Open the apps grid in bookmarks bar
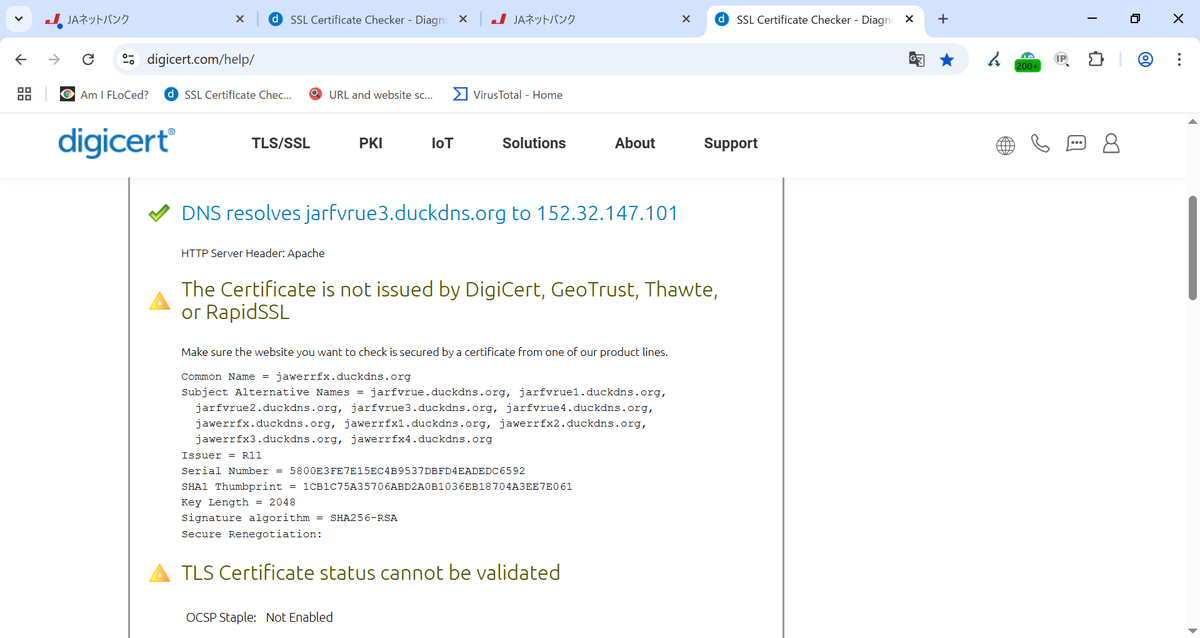1200x638 pixels. 25,94
